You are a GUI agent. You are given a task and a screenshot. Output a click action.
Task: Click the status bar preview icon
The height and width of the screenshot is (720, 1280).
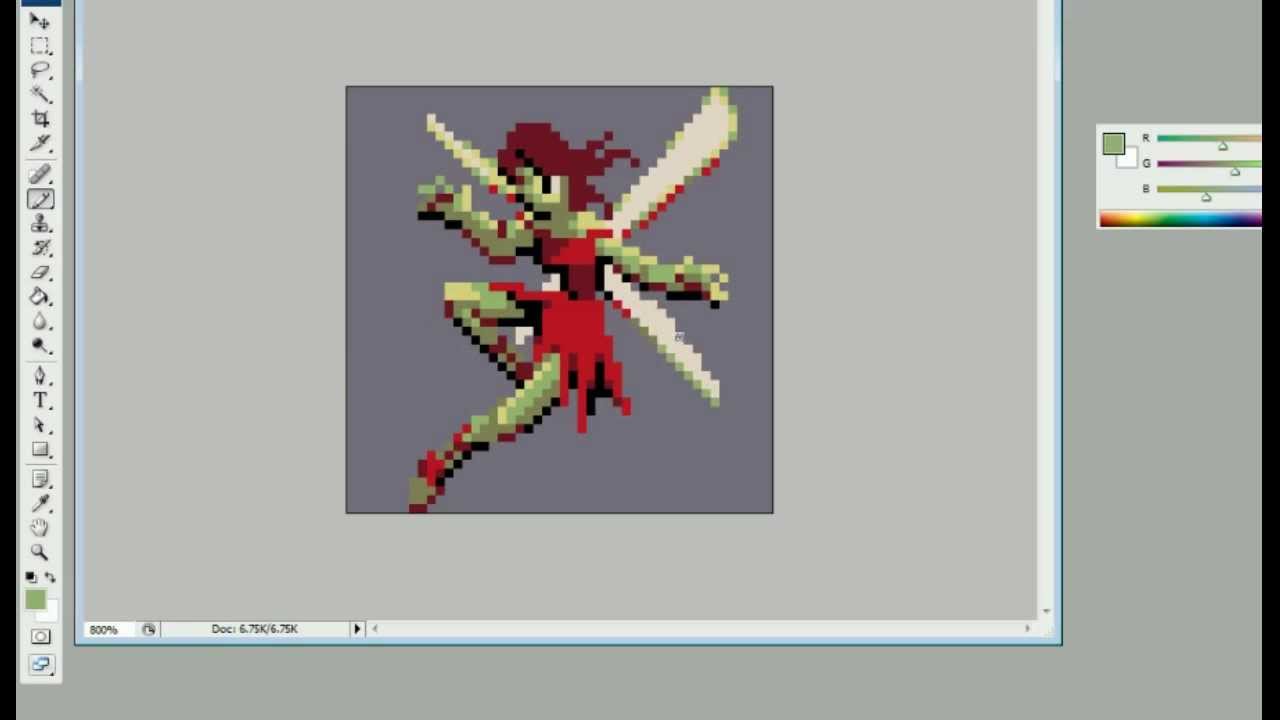click(149, 629)
